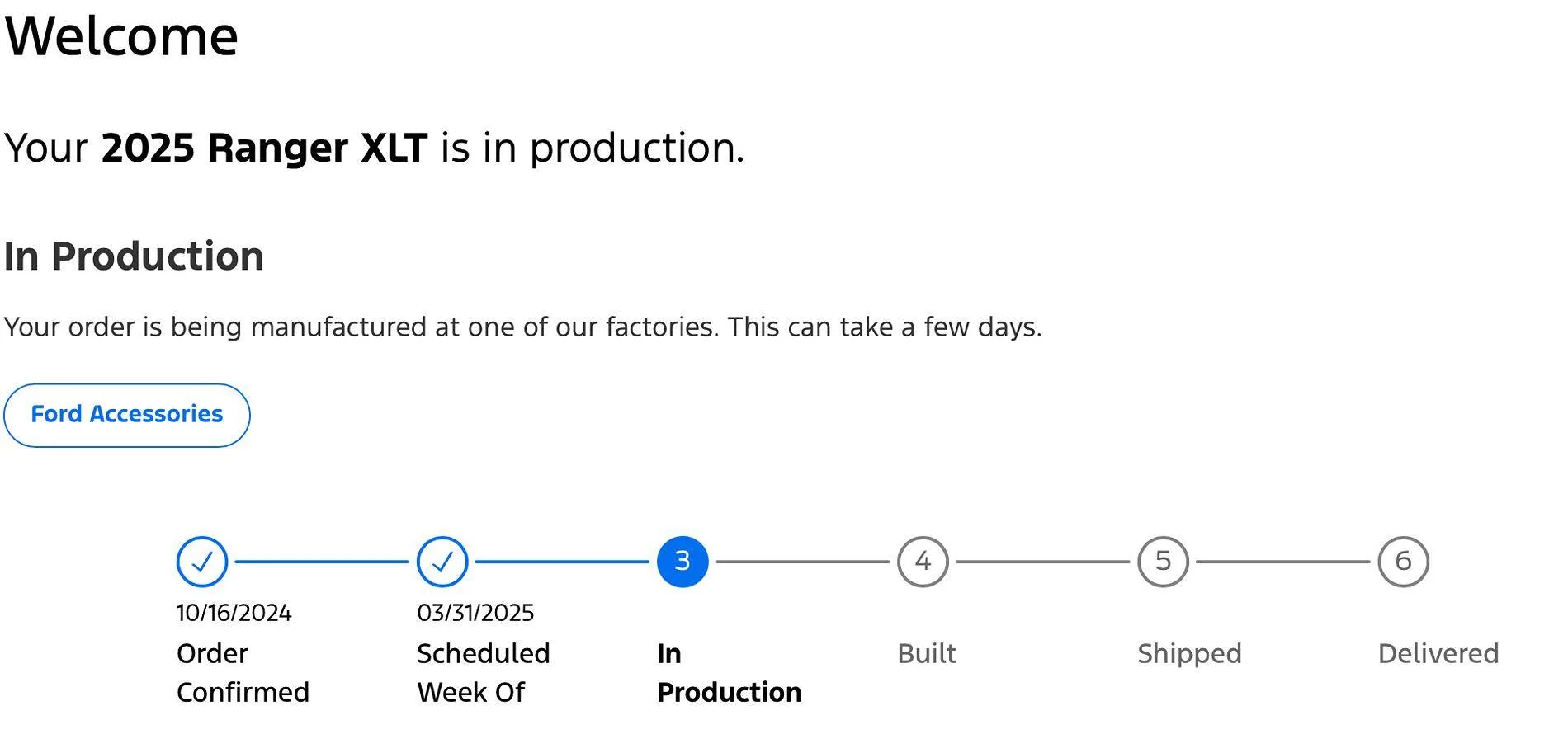Click the 10/16/2024 order date
The image size is (1568, 734).
[234, 613]
